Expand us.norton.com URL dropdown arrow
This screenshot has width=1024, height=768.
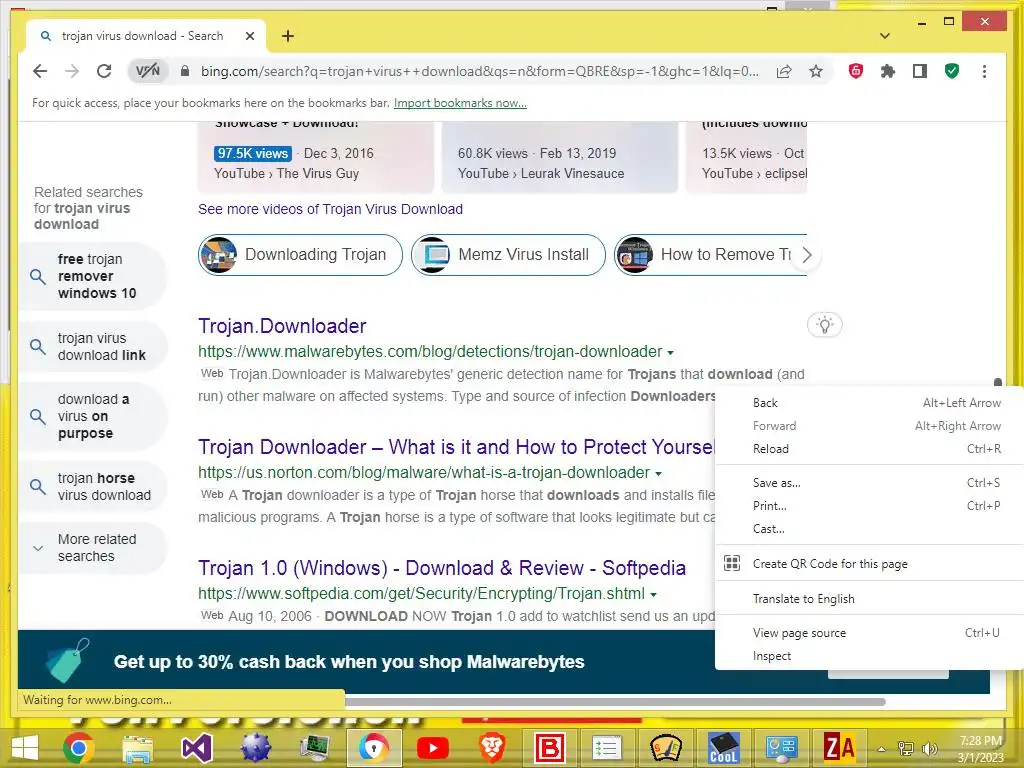pos(658,473)
